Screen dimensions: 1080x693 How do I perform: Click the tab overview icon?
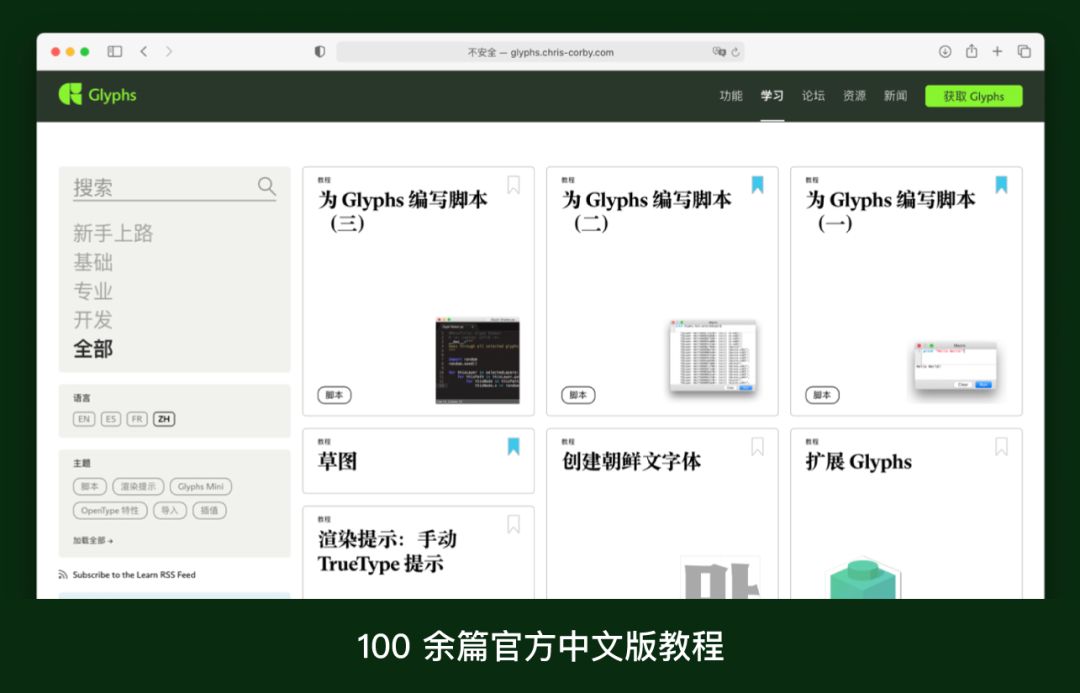click(1022, 51)
